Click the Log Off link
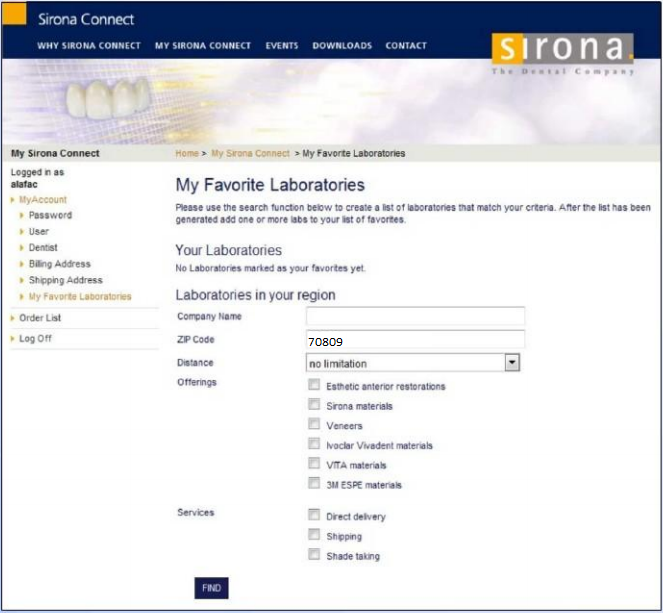 click(x=35, y=339)
